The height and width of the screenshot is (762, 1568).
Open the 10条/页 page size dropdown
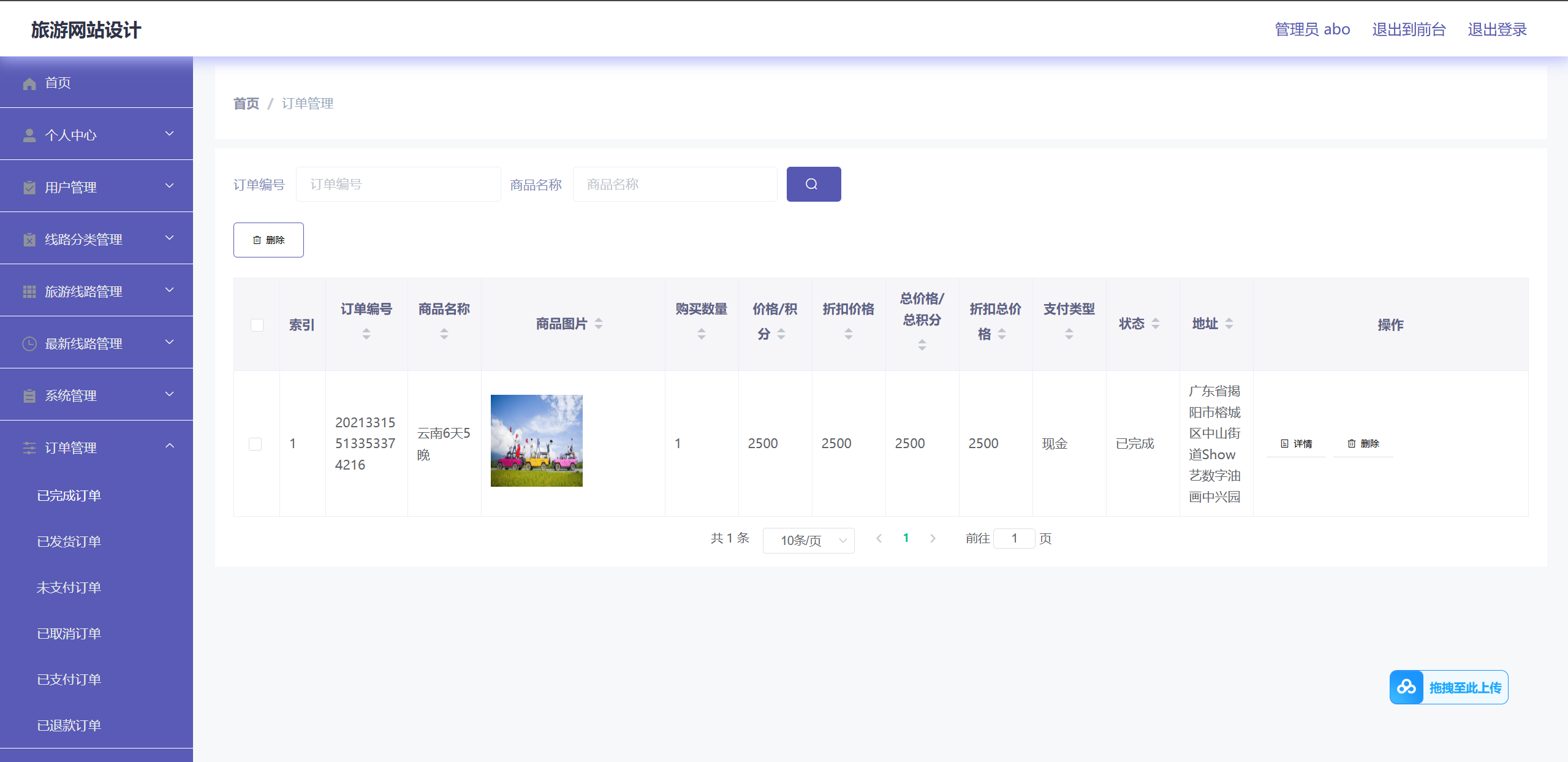click(x=808, y=540)
